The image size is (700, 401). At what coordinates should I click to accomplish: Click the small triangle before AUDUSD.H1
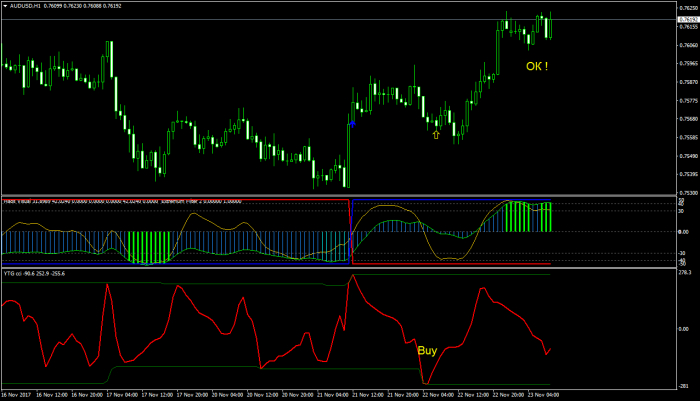pyautogui.click(x=5, y=6)
